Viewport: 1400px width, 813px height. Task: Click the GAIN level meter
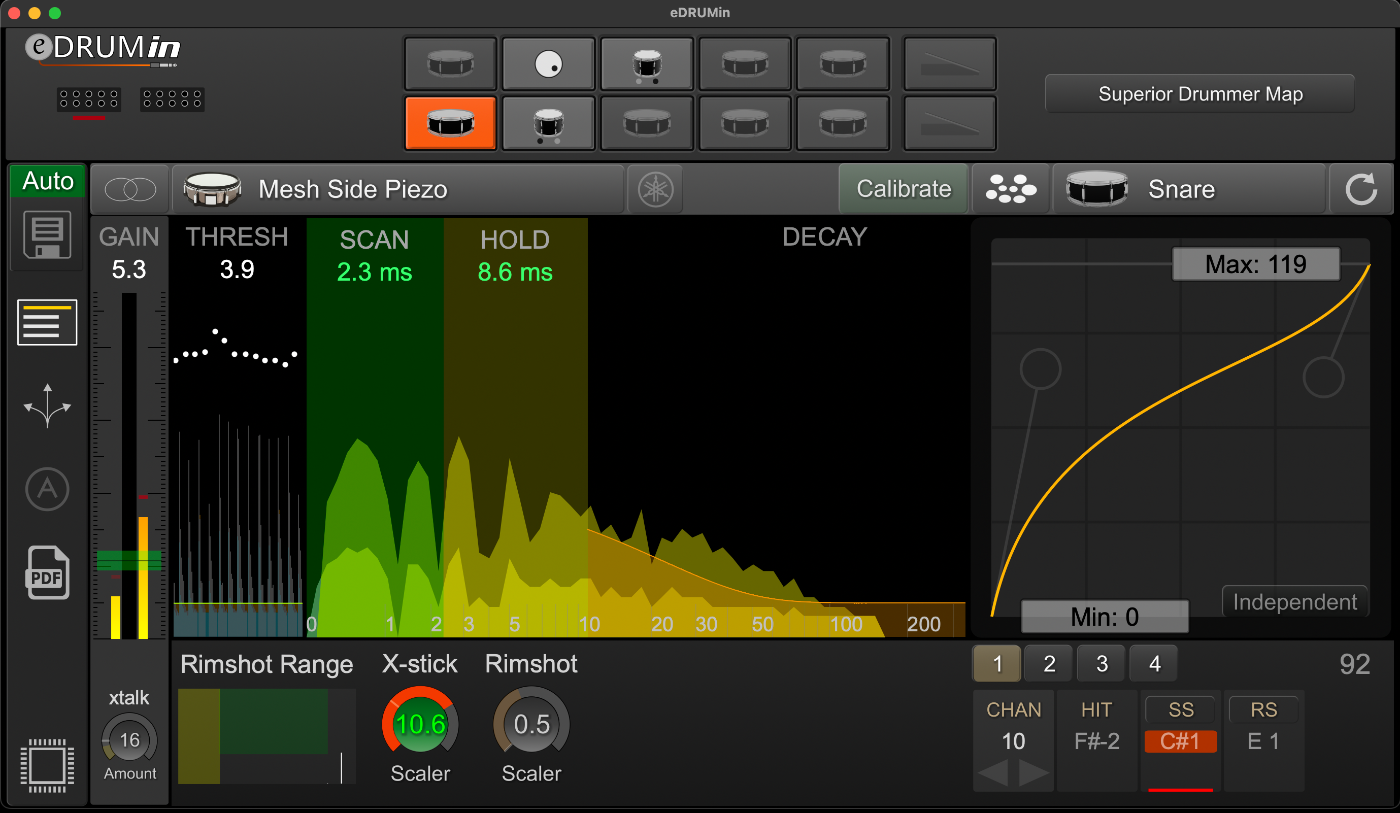129,465
